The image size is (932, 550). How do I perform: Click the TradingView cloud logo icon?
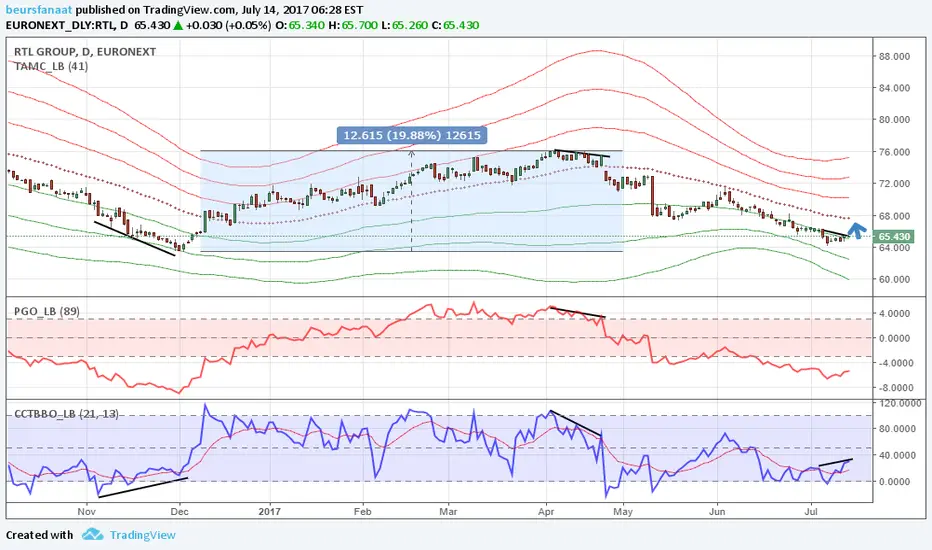point(92,534)
